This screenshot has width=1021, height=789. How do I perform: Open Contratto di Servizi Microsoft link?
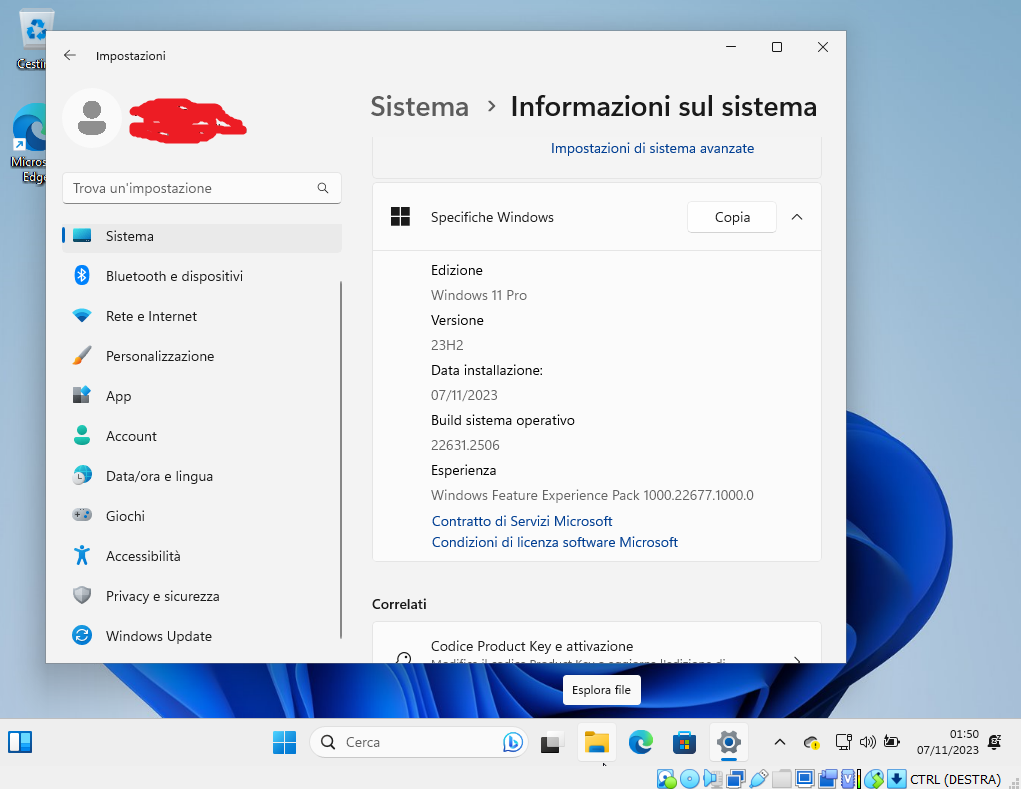coord(522,521)
